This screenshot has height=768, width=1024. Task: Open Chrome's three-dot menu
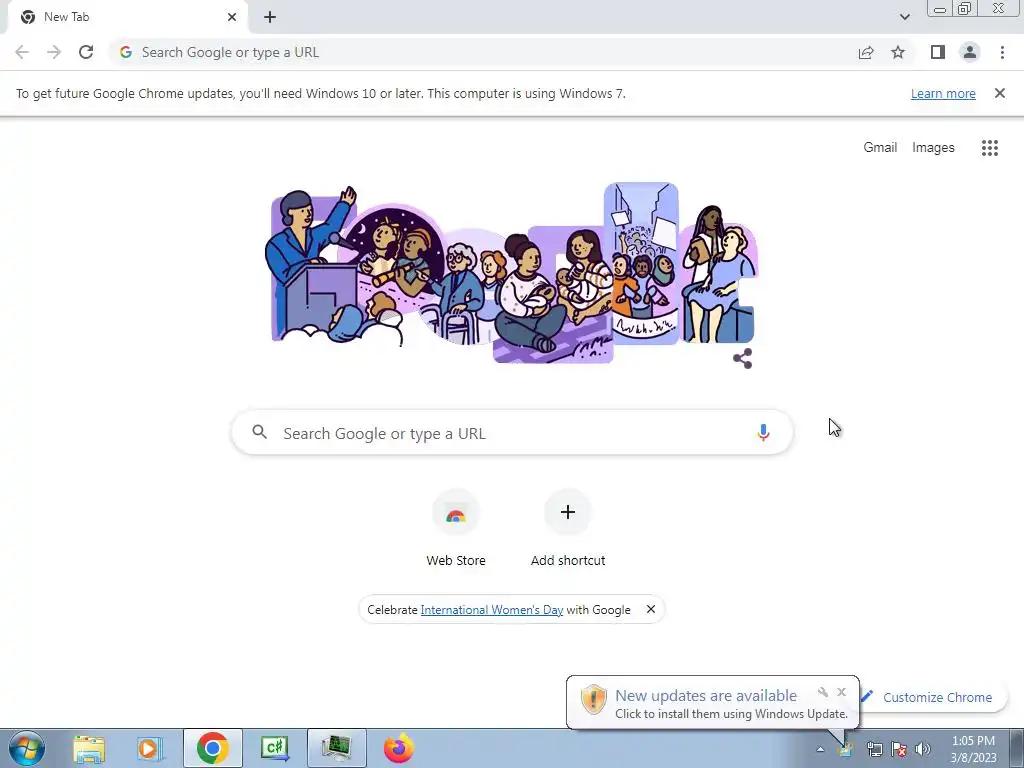click(x=1002, y=52)
